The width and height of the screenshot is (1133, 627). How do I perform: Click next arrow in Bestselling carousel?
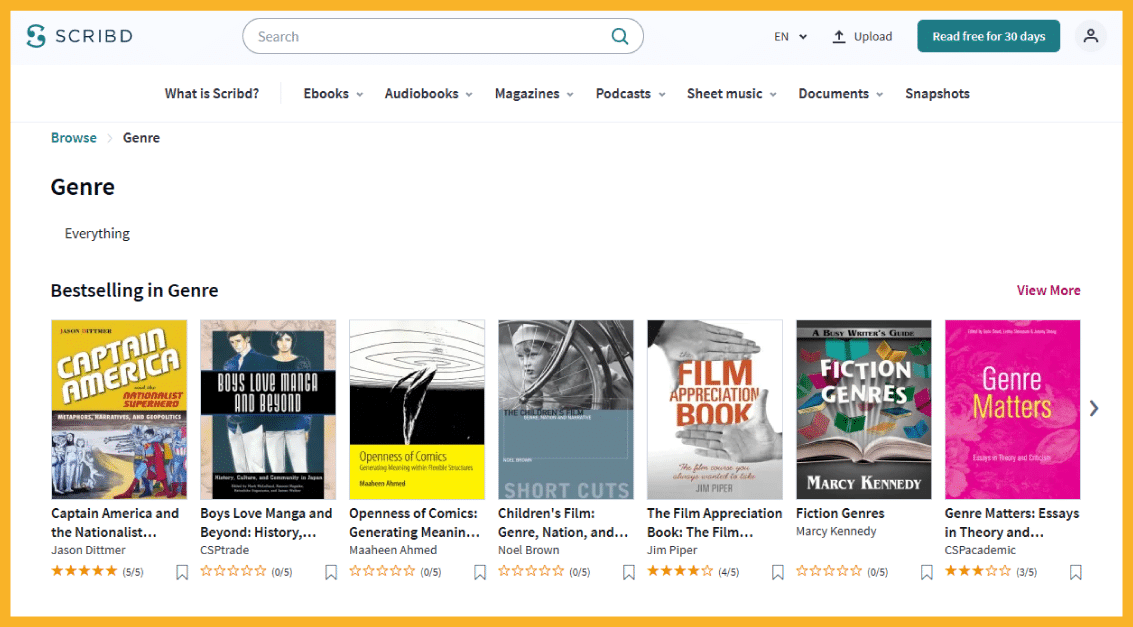1094,409
